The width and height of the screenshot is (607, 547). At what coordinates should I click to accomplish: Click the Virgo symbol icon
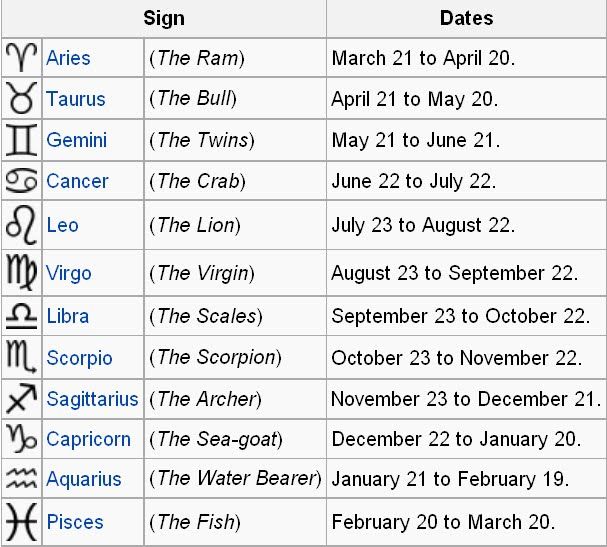22,273
